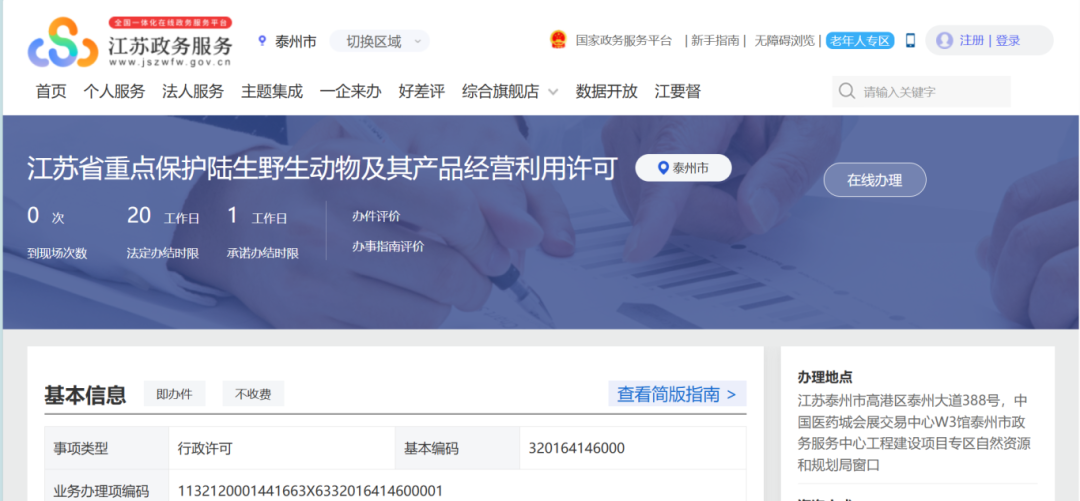Click the page title 江苏省重点保护陆生野生动物
The height and width of the screenshot is (501, 1080).
[x=322, y=168]
